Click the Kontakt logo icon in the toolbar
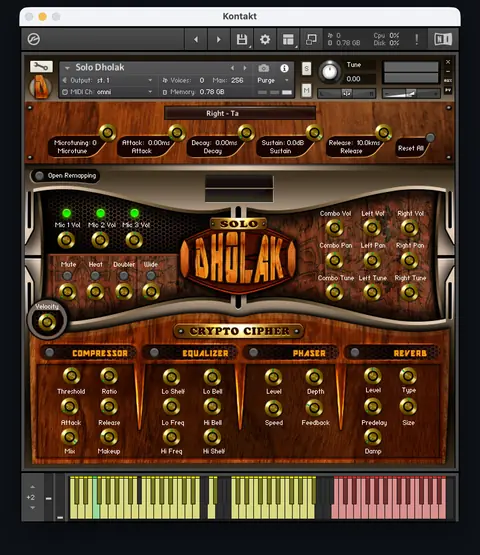This screenshot has height=555, width=480. click(34, 39)
